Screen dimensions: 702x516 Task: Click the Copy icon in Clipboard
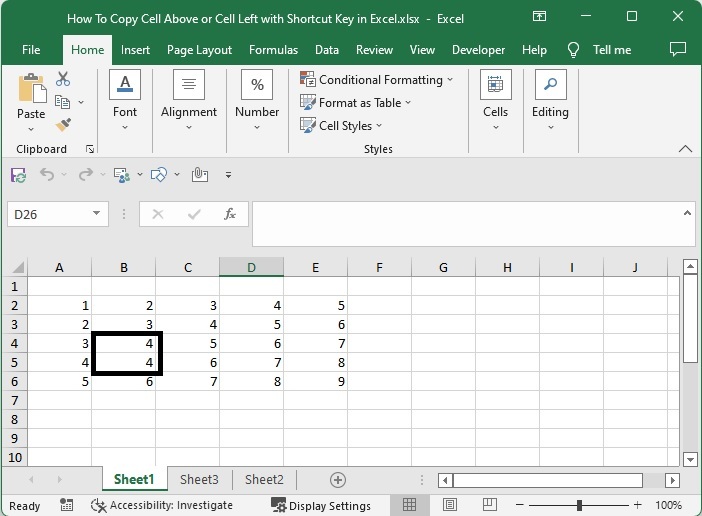point(63,102)
